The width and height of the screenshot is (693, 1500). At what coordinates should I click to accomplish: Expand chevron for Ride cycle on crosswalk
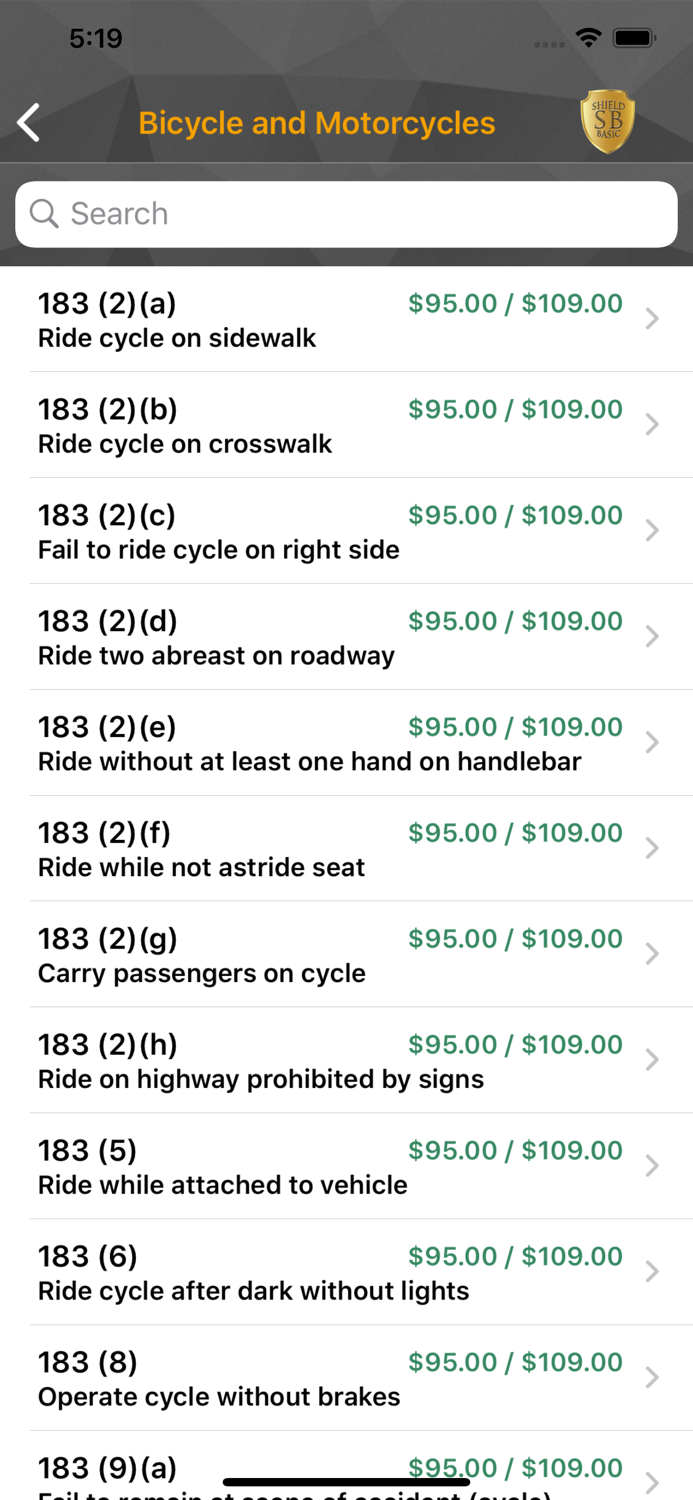click(652, 425)
